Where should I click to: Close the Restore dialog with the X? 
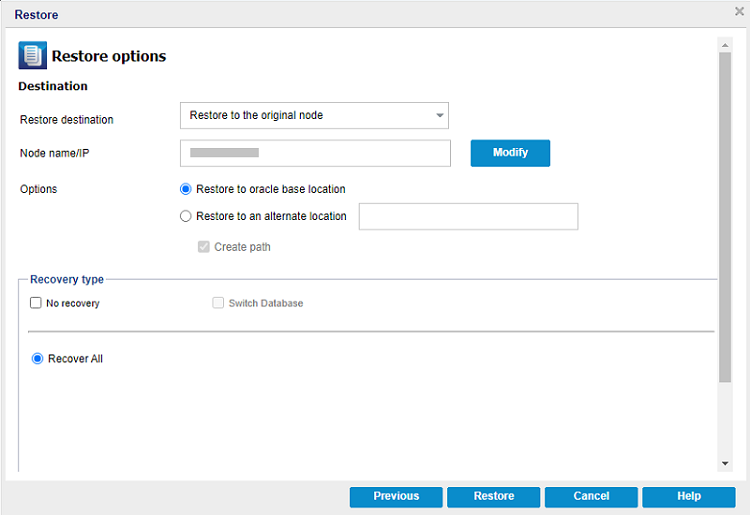click(739, 11)
